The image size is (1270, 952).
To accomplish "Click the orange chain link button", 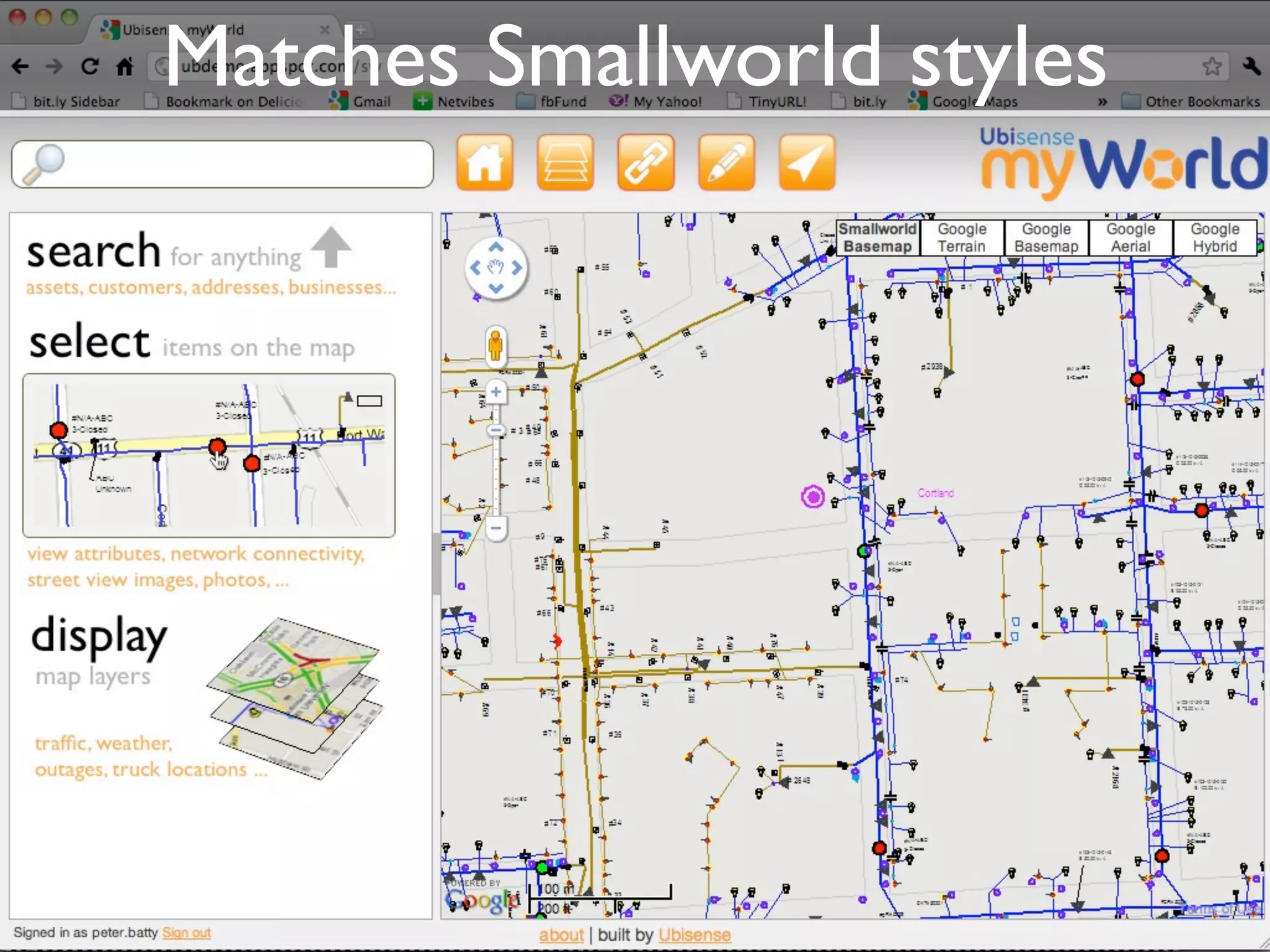I will pos(646,162).
